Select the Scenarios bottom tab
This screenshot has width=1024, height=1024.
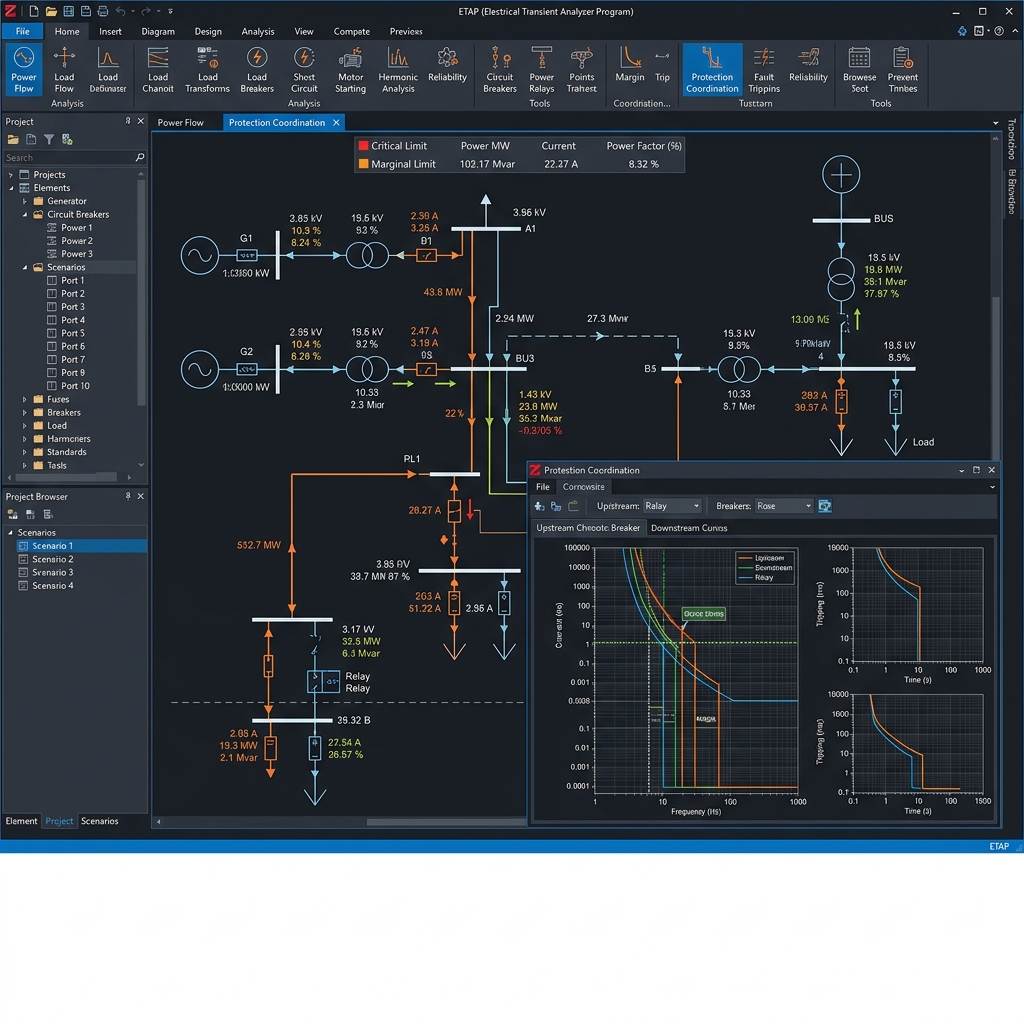(99, 821)
